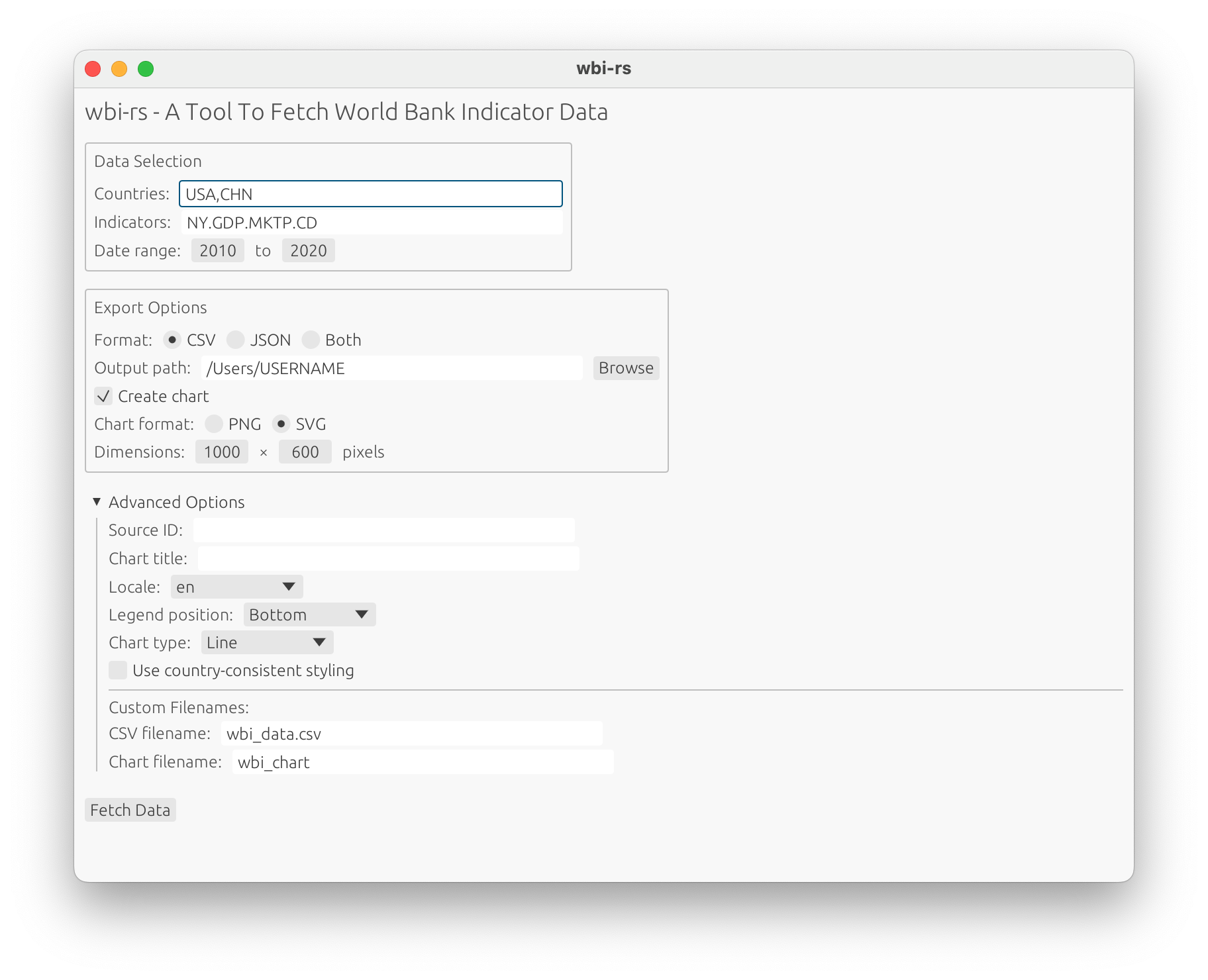Viewport: 1208px width, 980px height.
Task: Click the Export Options heading
Action: [x=150, y=307]
